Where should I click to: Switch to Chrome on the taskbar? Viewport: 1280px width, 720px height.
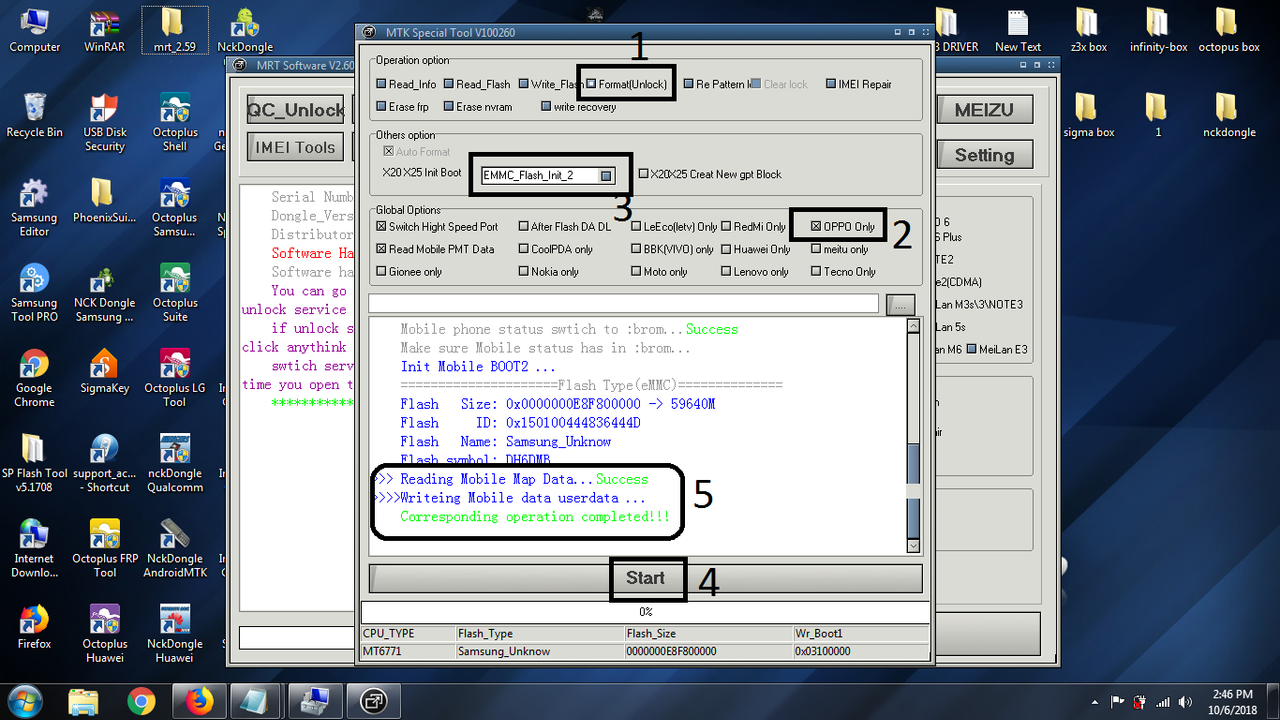(x=142, y=700)
